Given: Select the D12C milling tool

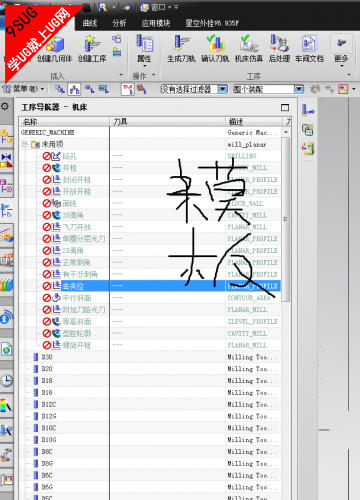Looking at the screenshot, I should coord(49,405).
